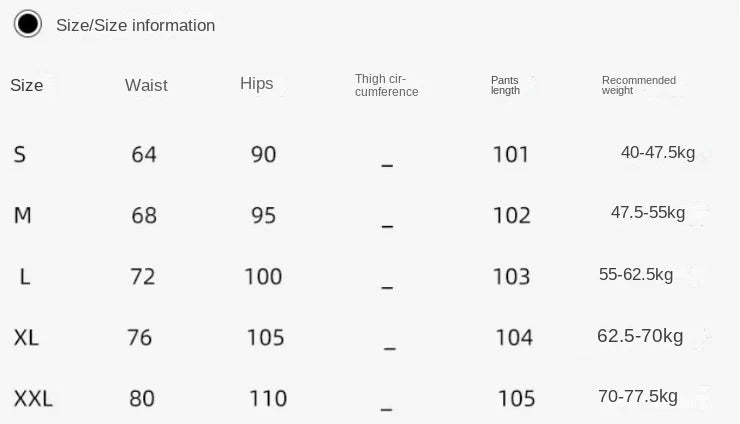Select the Hips column header
740x424 pixels.
(257, 84)
